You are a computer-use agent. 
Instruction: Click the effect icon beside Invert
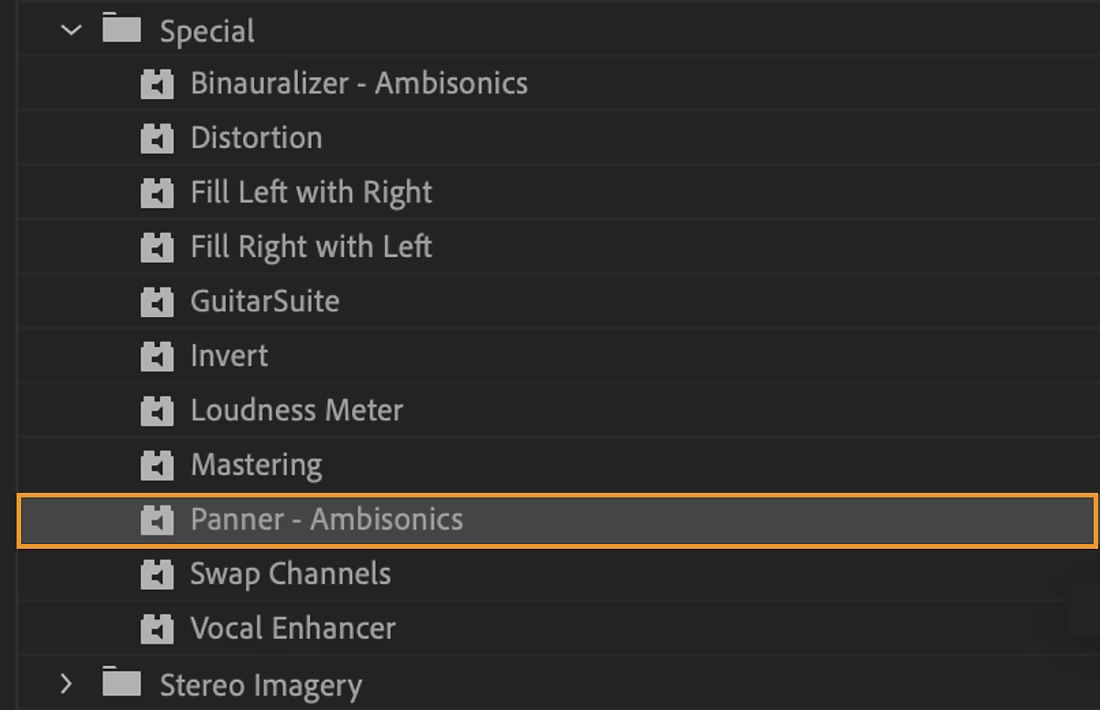(157, 355)
